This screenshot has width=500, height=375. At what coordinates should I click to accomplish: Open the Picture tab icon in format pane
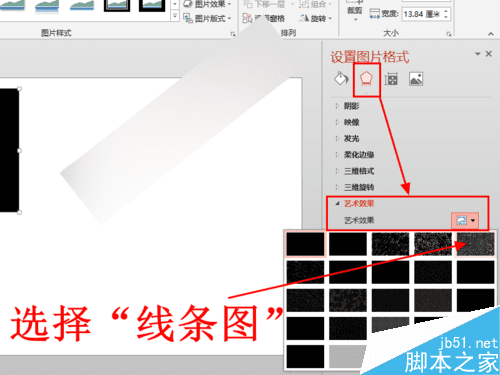(x=416, y=79)
